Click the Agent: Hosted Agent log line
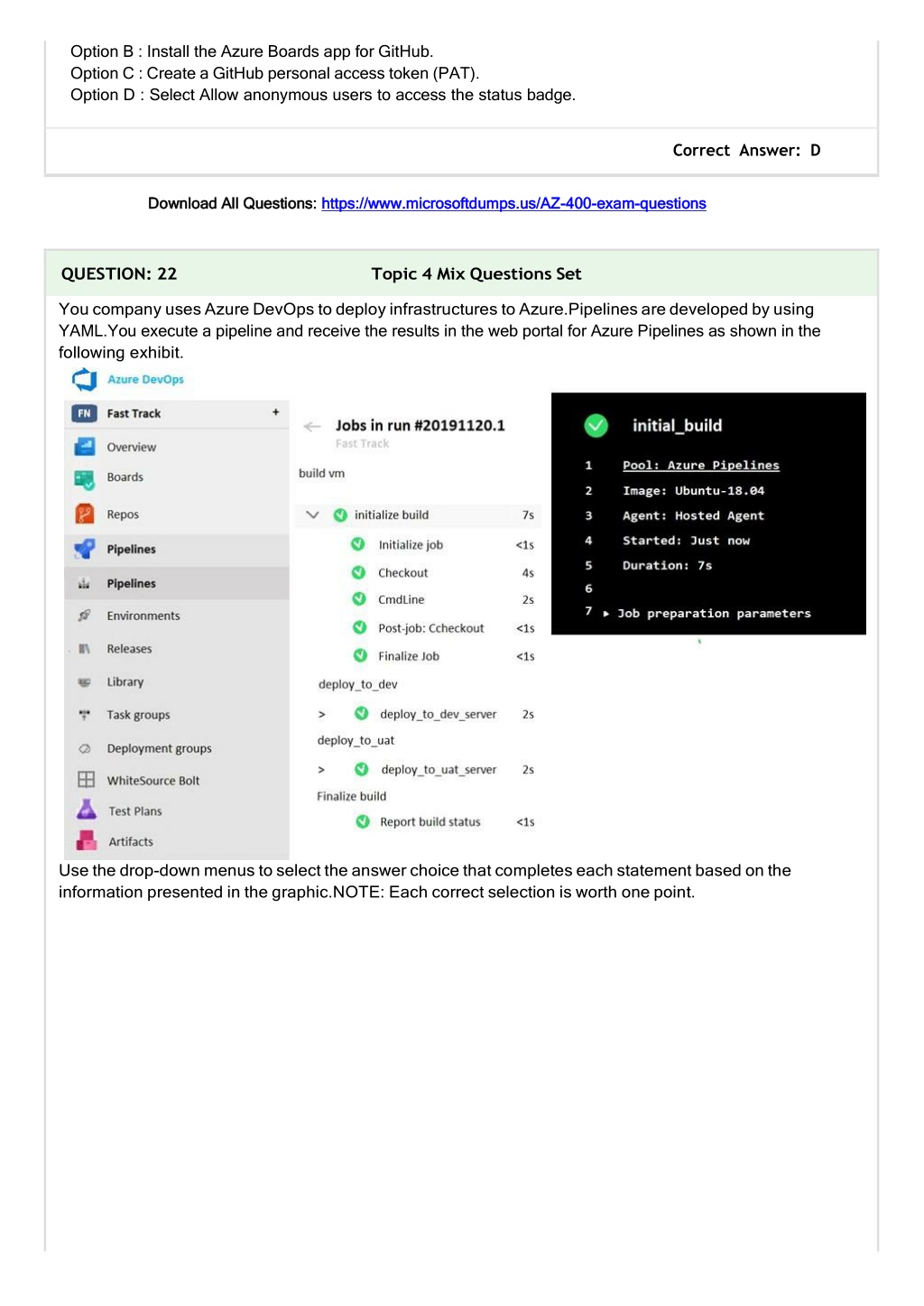The width and height of the screenshot is (924, 1306). click(693, 516)
